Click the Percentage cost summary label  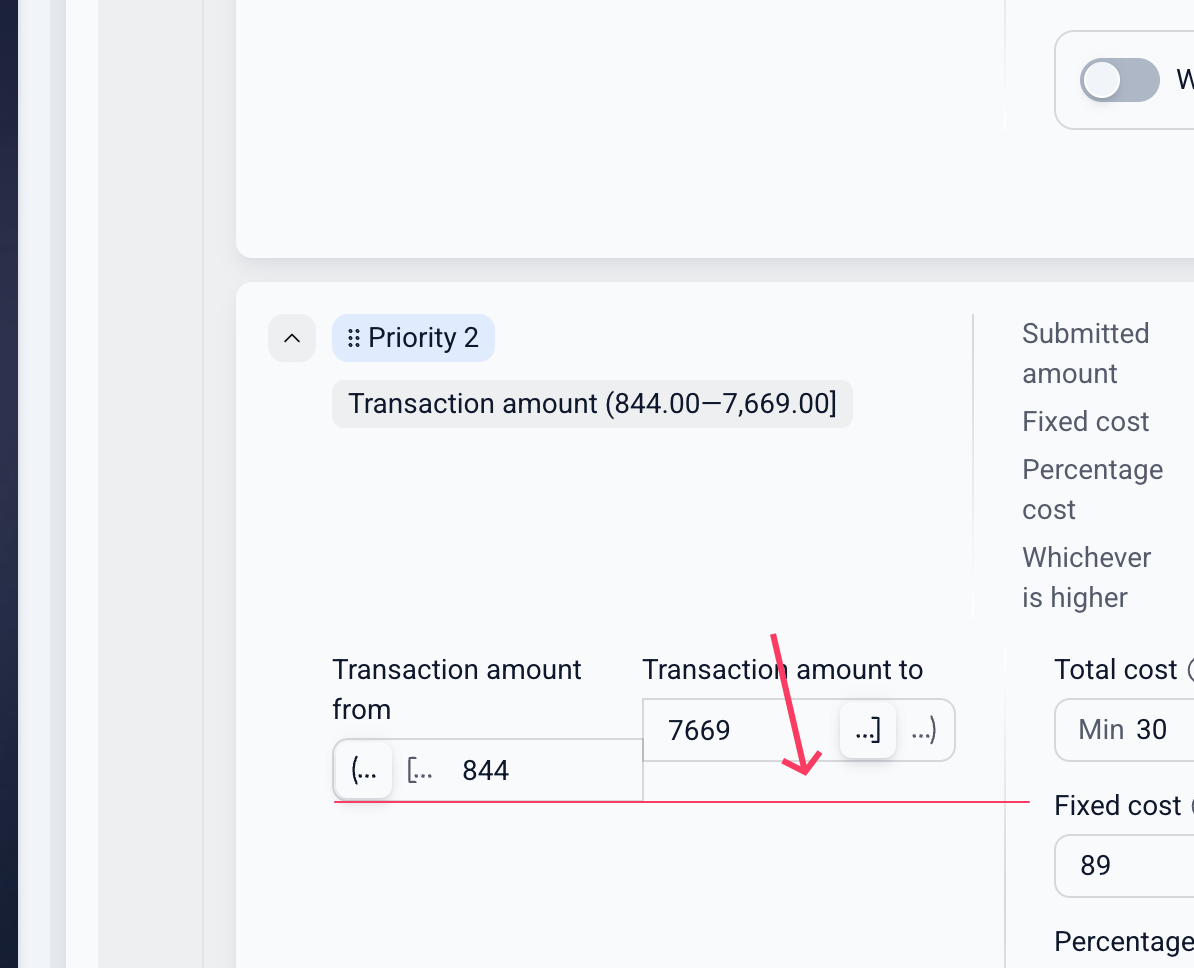[1092, 490]
